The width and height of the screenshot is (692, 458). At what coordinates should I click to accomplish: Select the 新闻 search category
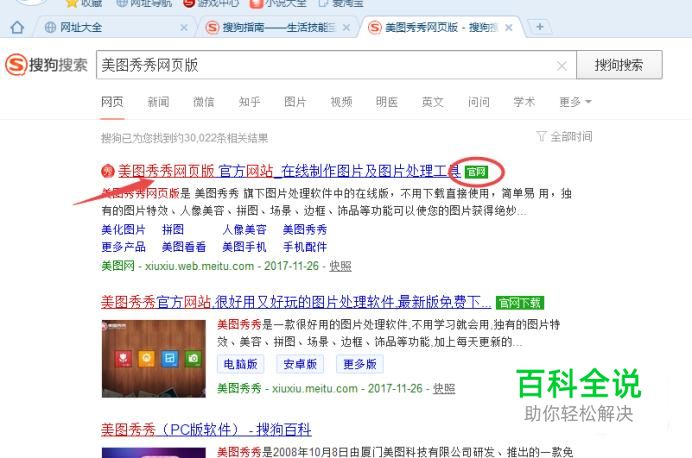[158, 102]
